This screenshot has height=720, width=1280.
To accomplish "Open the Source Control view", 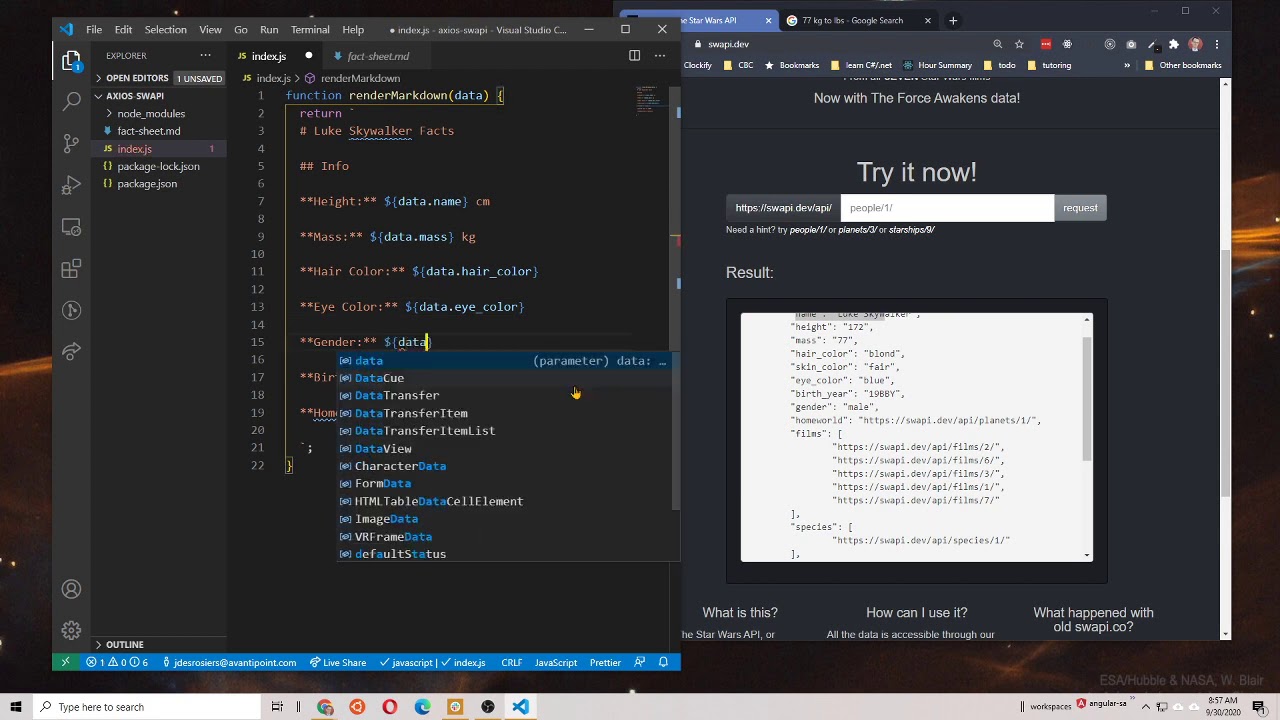I will [71, 142].
